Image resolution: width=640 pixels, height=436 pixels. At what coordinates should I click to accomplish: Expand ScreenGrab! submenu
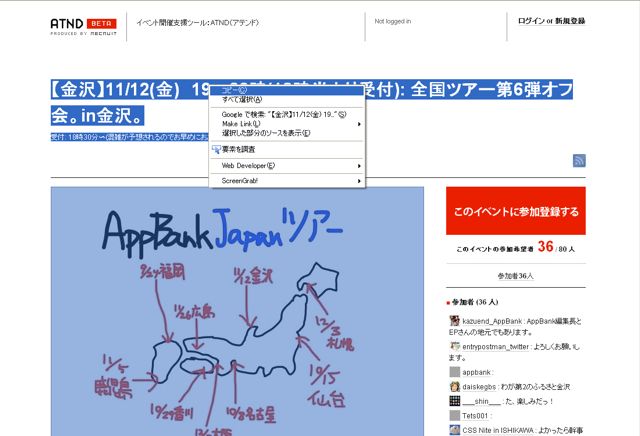(x=287, y=180)
